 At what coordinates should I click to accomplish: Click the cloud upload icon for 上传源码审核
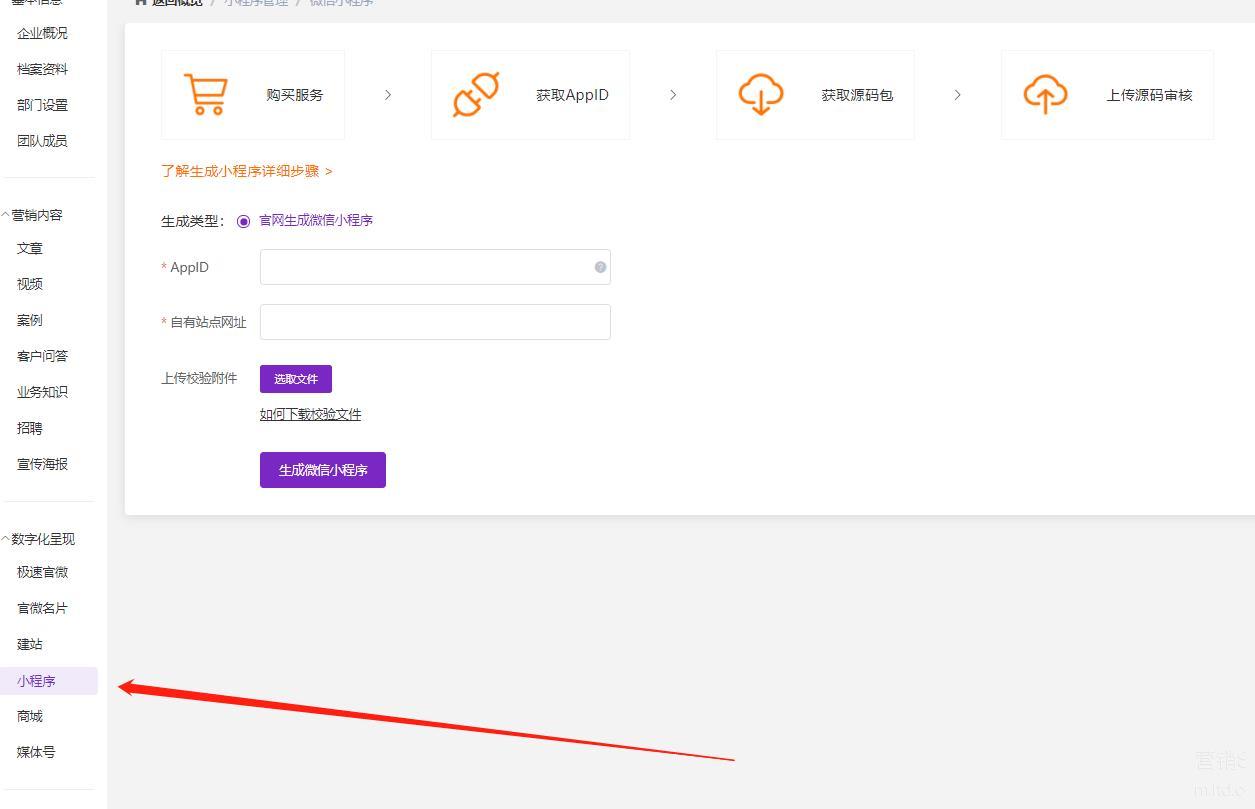[x=1045, y=95]
